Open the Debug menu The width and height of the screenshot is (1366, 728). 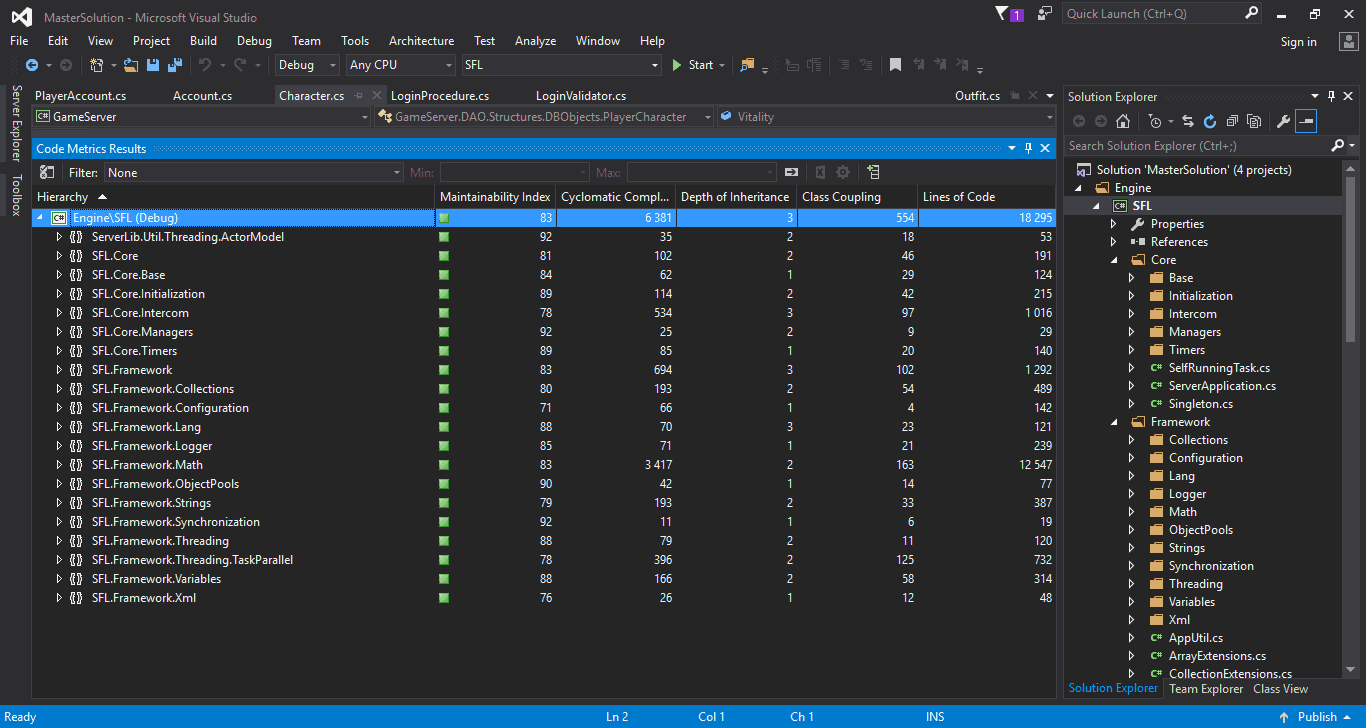pyautogui.click(x=254, y=41)
